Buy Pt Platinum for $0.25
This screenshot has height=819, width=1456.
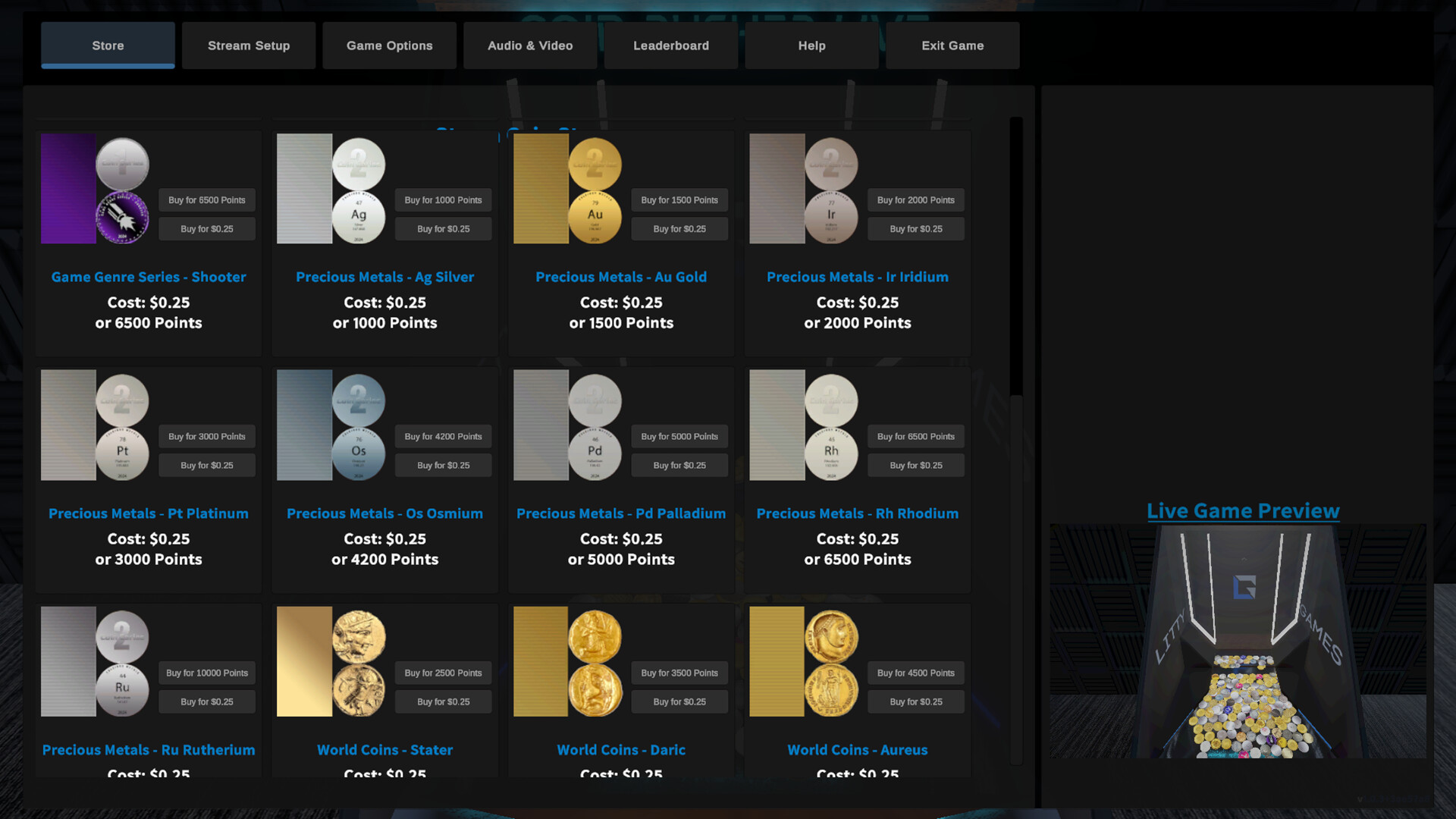207,466
